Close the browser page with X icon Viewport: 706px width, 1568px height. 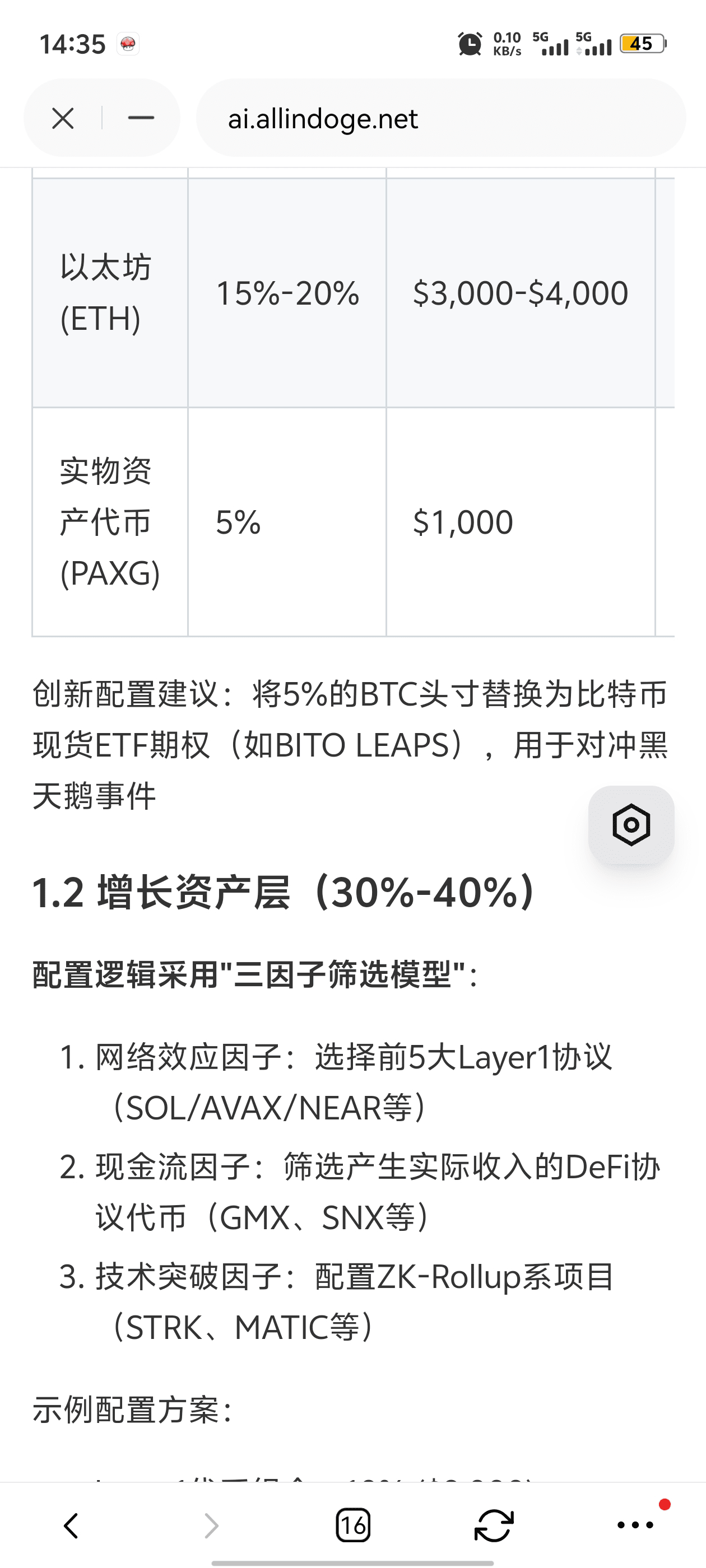63,118
